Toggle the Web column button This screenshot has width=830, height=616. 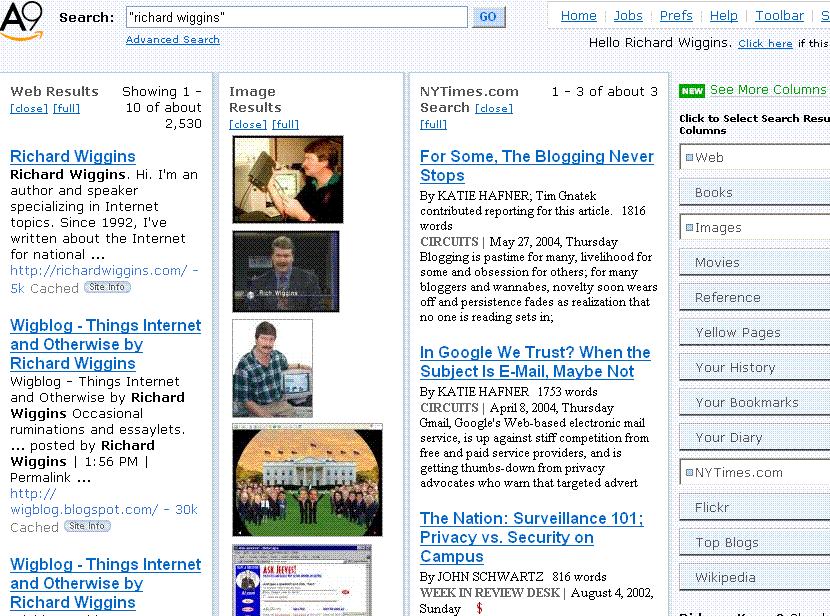pyautogui.click(x=755, y=157)
